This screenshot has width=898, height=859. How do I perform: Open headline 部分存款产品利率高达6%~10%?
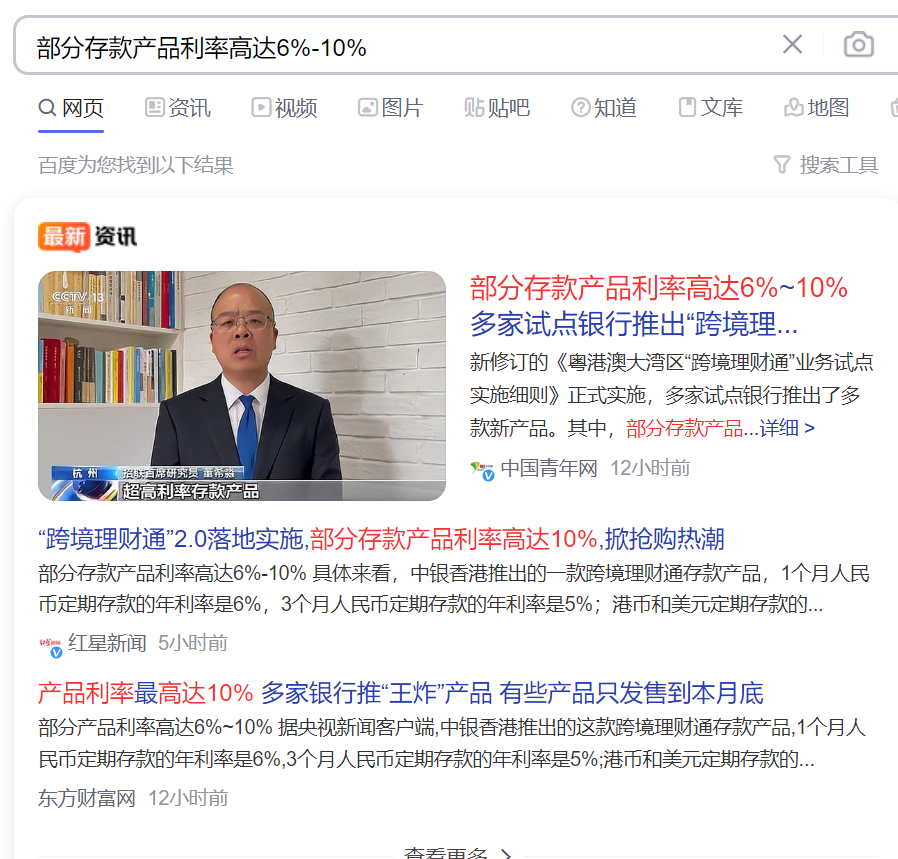pos(659,287)
